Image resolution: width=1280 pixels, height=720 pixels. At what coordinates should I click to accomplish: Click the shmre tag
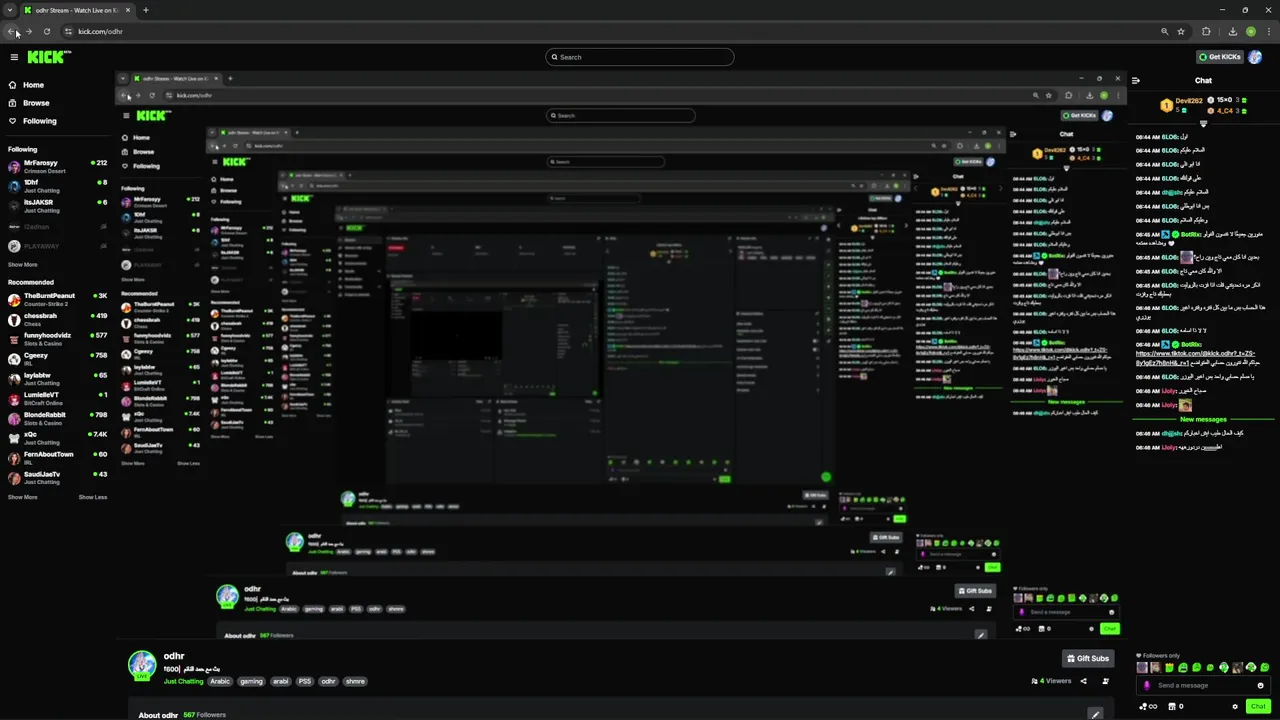click(355, 681)
